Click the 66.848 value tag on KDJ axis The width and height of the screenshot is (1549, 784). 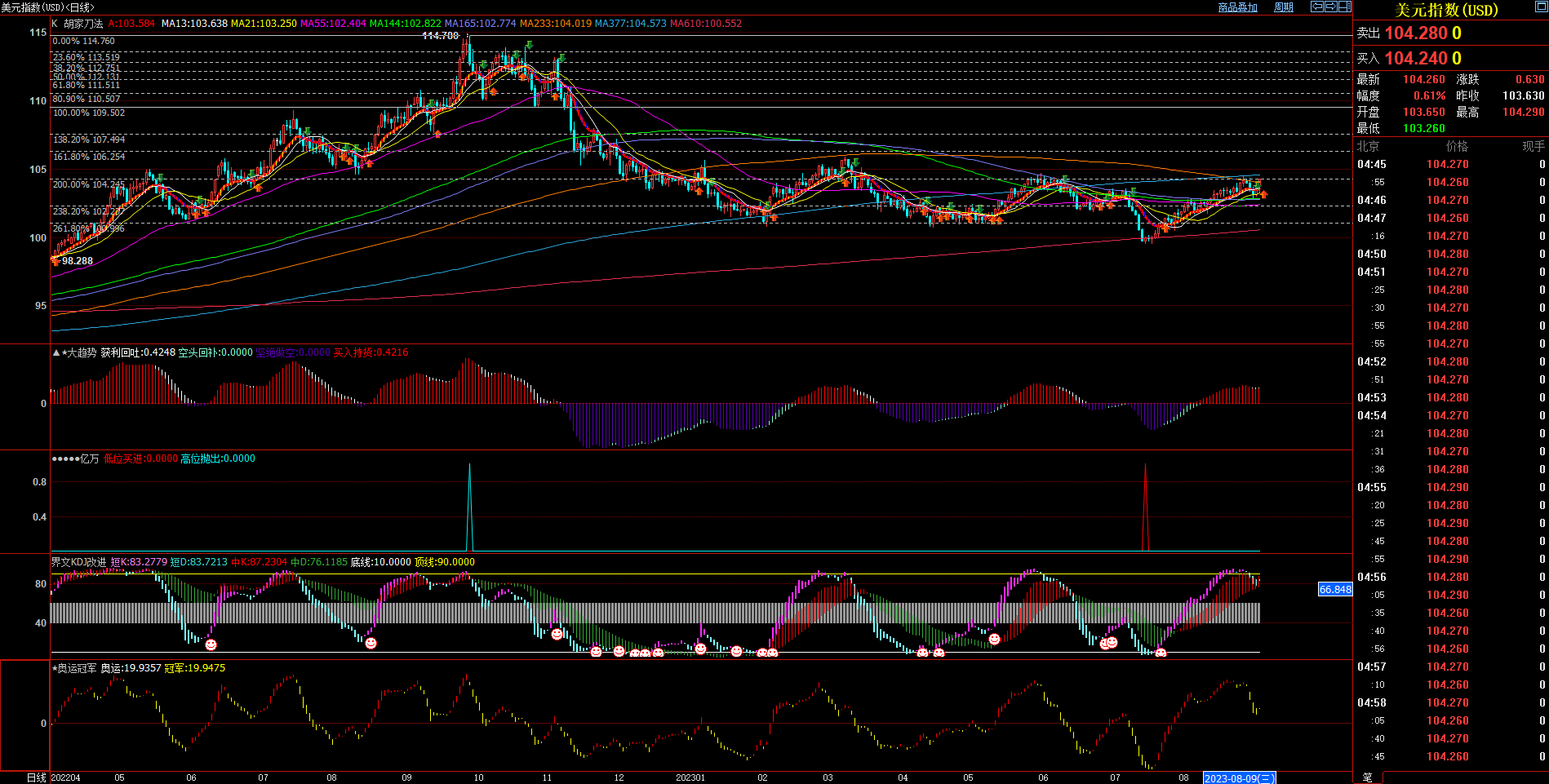(x=1335, y=589)
